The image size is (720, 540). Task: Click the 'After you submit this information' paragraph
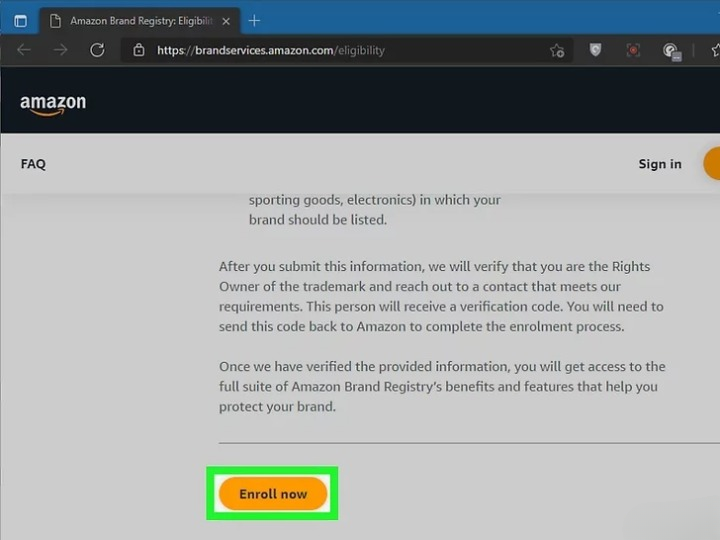pos(441,296)
